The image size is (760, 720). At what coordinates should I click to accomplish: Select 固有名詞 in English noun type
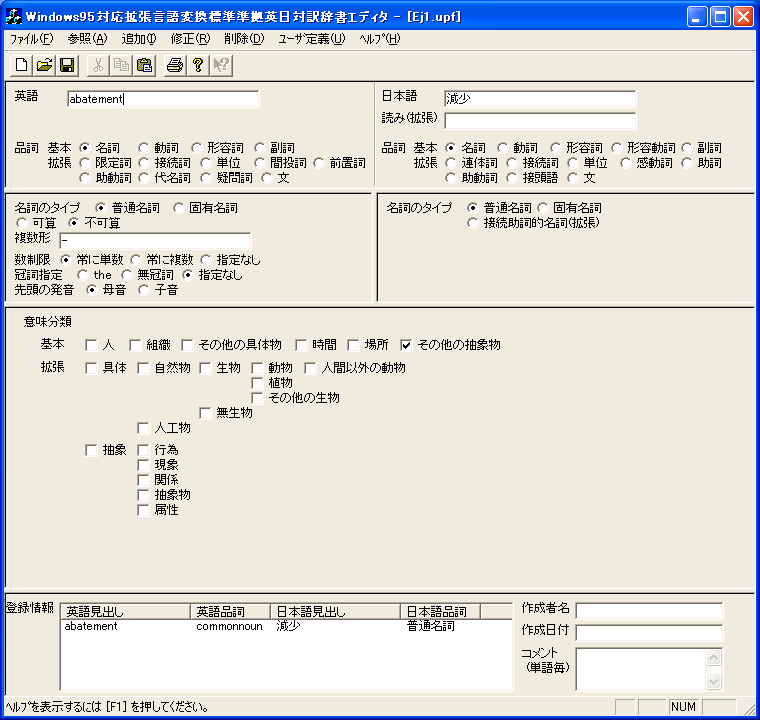(179, 208)
